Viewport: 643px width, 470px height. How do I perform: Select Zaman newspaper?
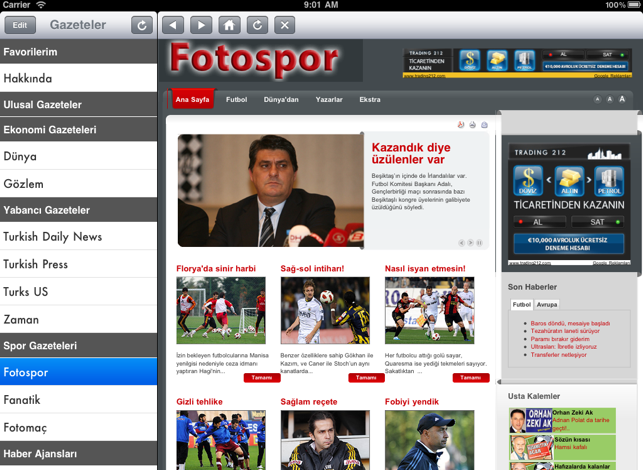tap(78, 319)
